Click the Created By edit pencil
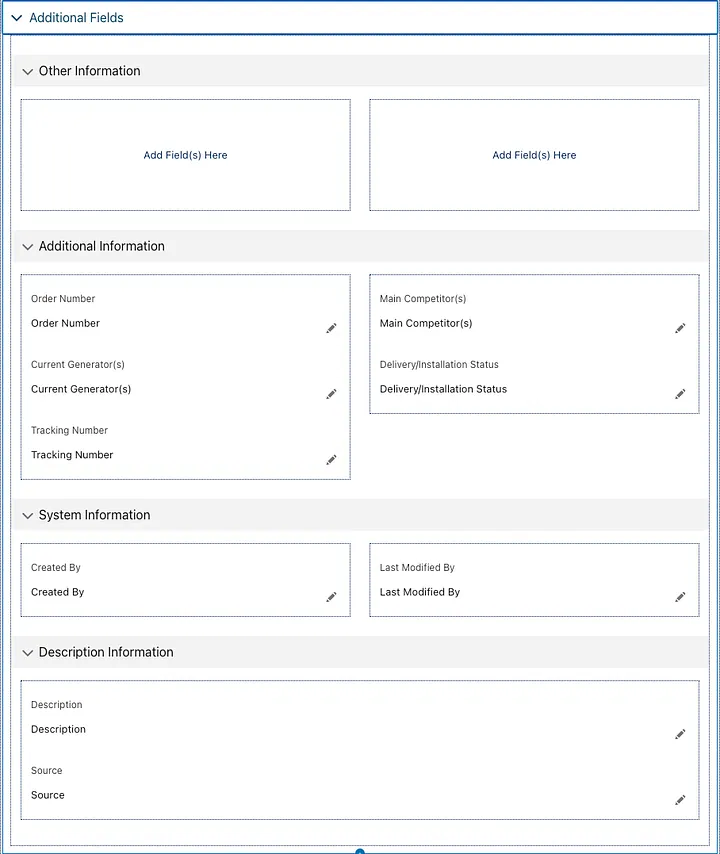Image resolution: width=720 pixels, height=854 pixels. coord(331,597)
